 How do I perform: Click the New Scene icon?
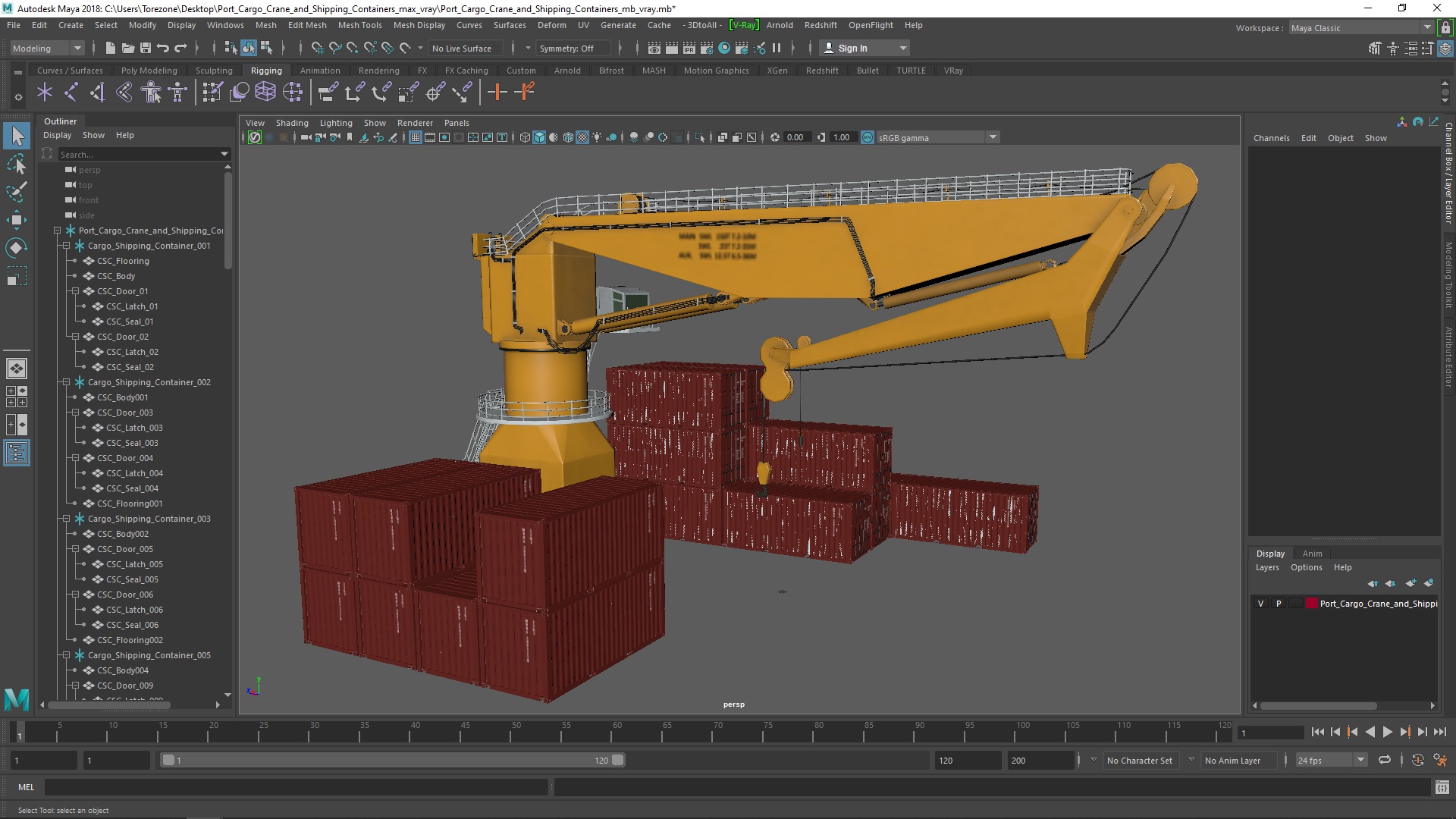click(x=111, y=48)
